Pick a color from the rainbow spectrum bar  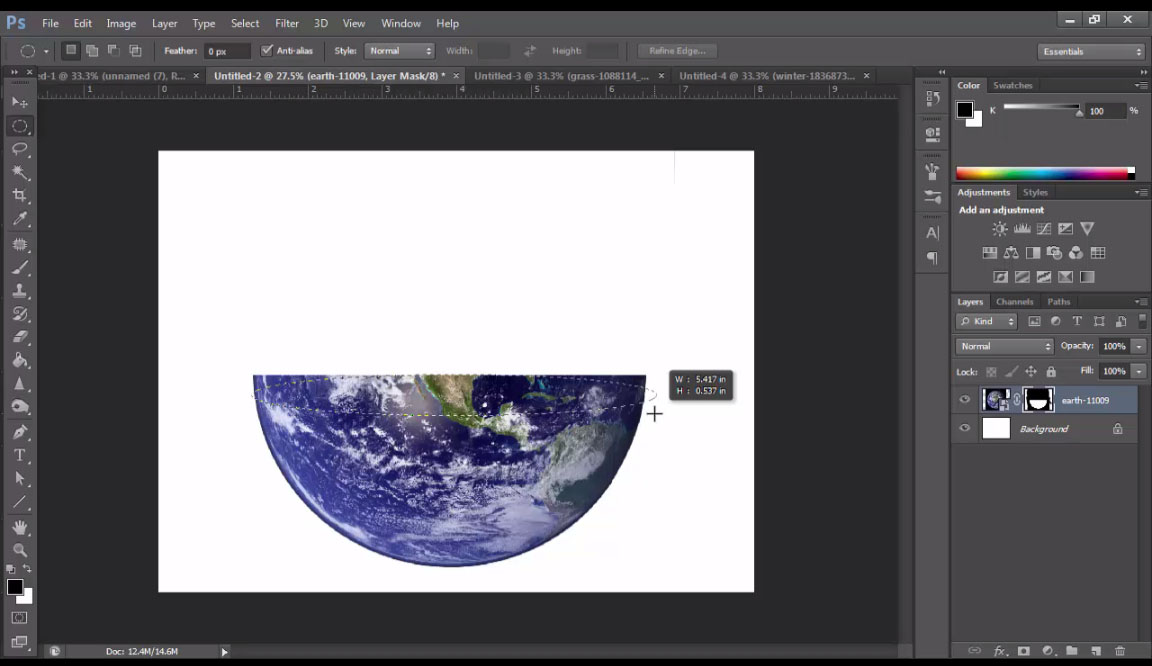coord(1040,171)
